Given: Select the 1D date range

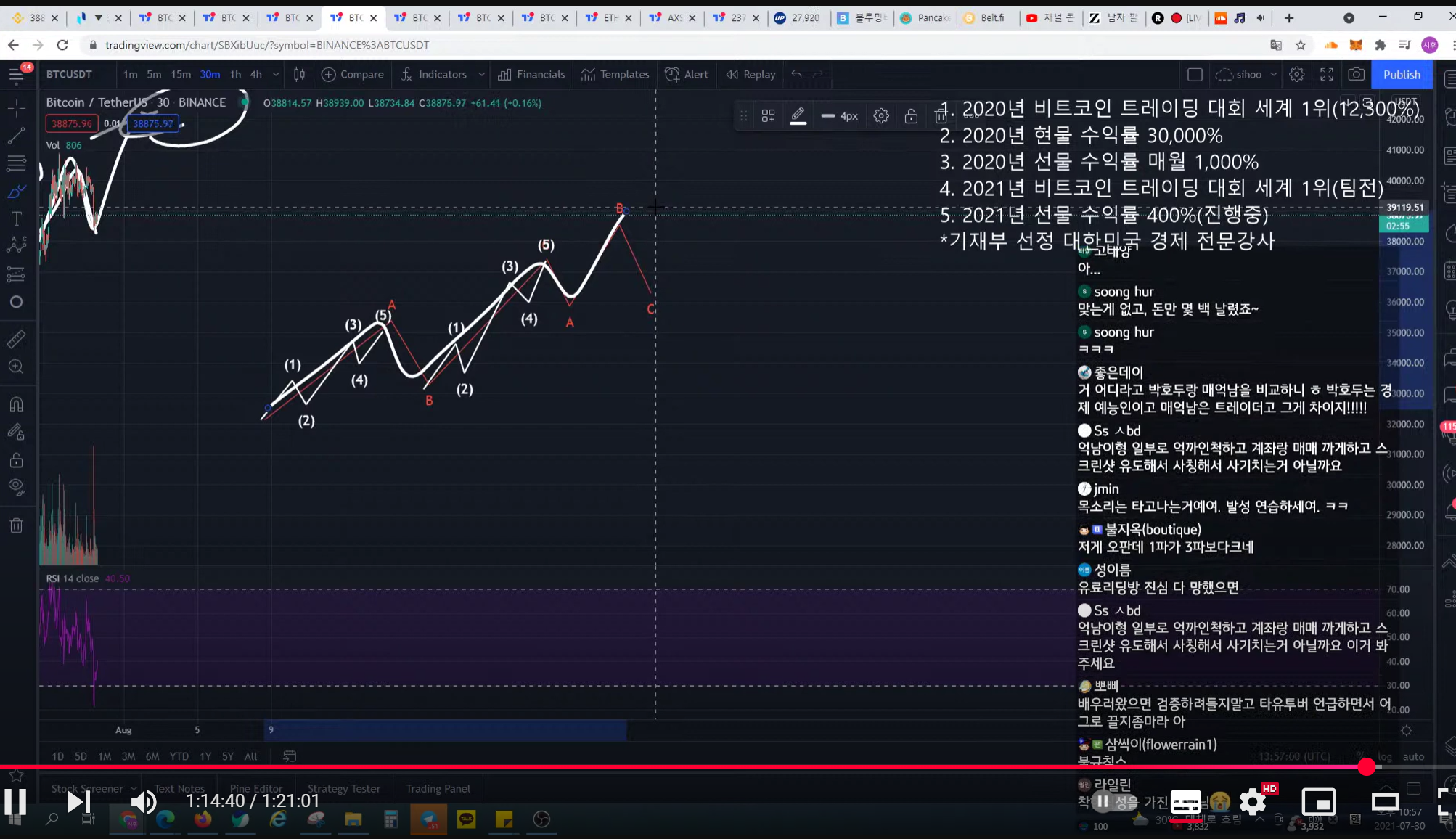Looking at the screenshot, I should coord(57,756).
